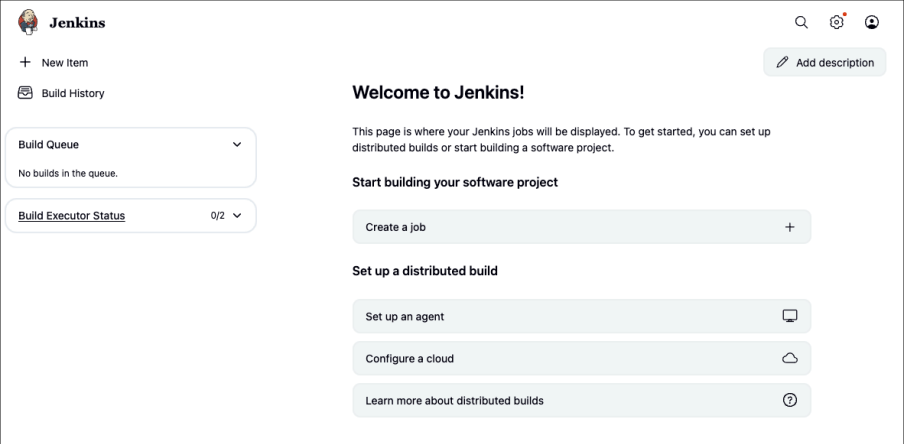Open the search magnifier icon
904x444 pixels.
pyautogui.click(x=801, y=22)
